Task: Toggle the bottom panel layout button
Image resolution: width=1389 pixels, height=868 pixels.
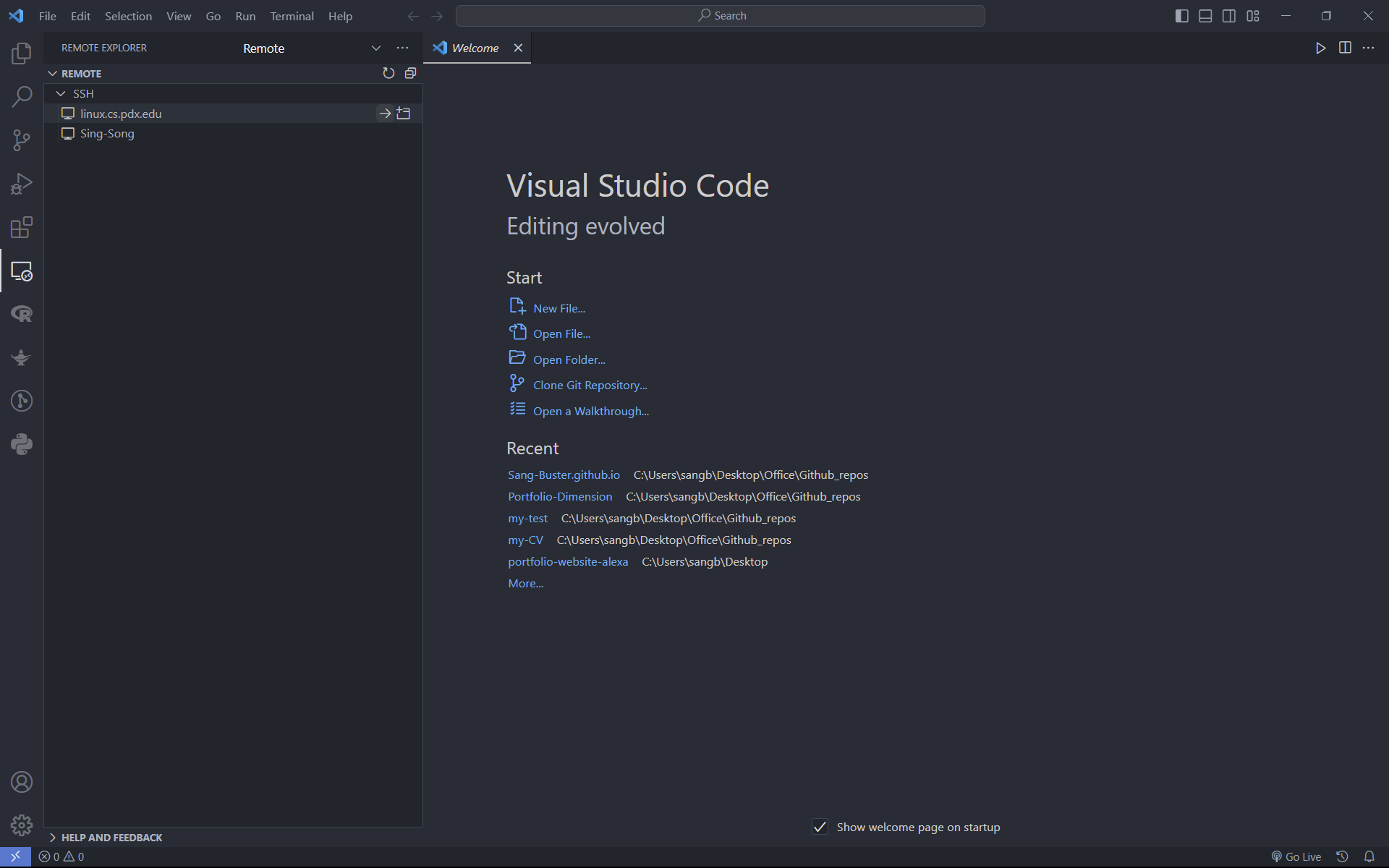Action: (1205, 16)
